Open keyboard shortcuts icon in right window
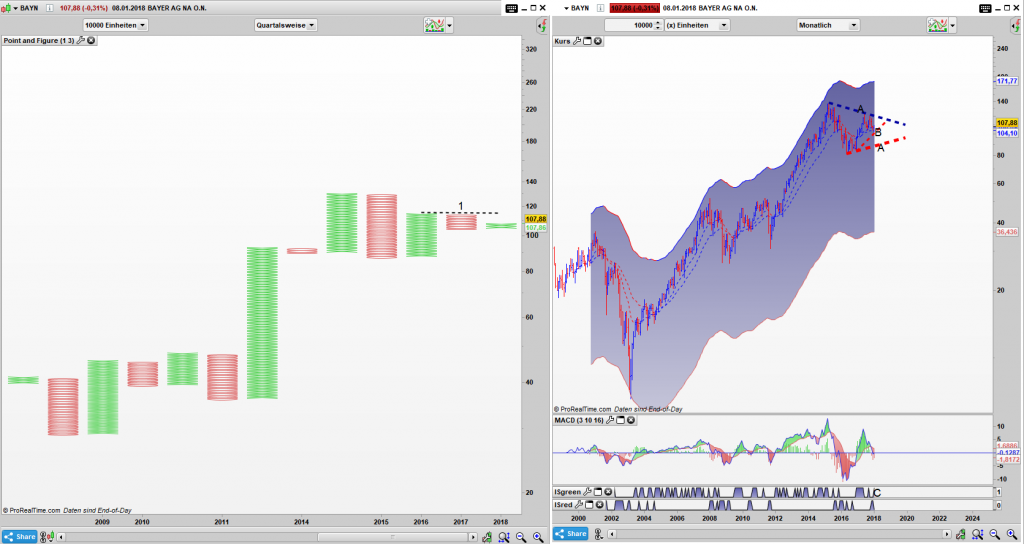 (x=985, y=8)
